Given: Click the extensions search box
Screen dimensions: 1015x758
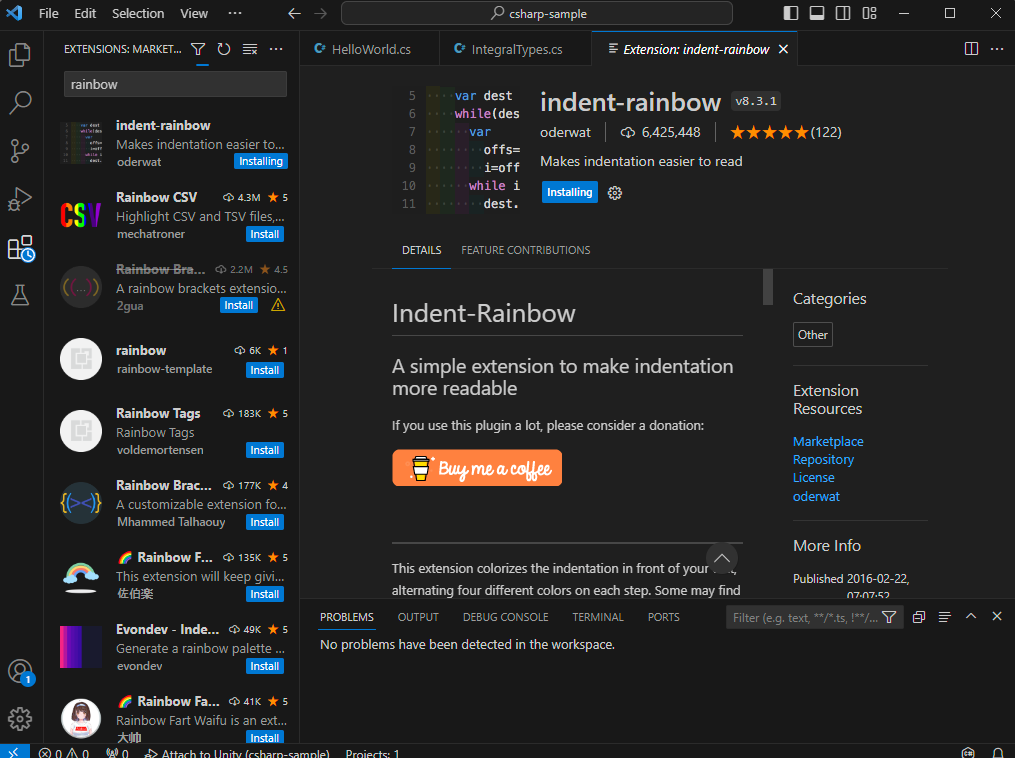Looking at the screenshot, I should point(175,84).
